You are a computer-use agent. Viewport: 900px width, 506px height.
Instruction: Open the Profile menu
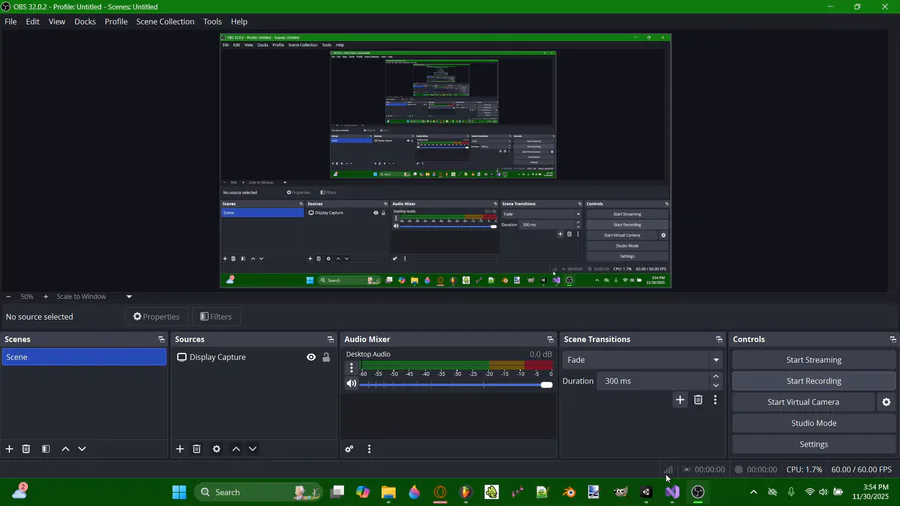point(116,21)
